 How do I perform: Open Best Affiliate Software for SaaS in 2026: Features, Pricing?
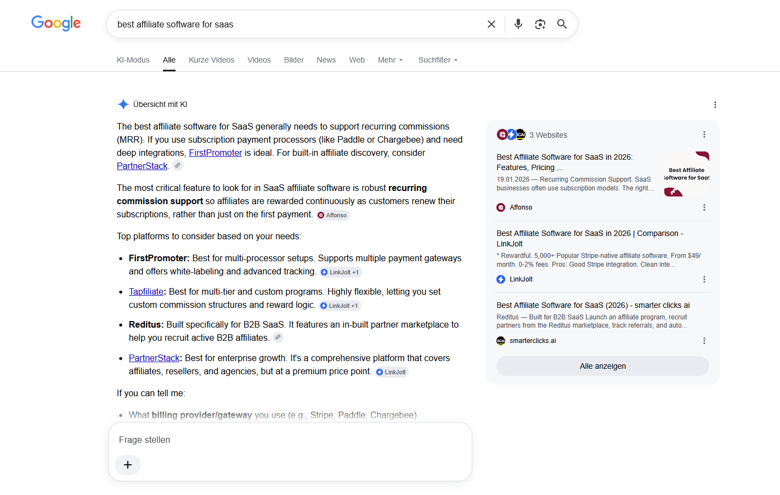coord(564,162)
